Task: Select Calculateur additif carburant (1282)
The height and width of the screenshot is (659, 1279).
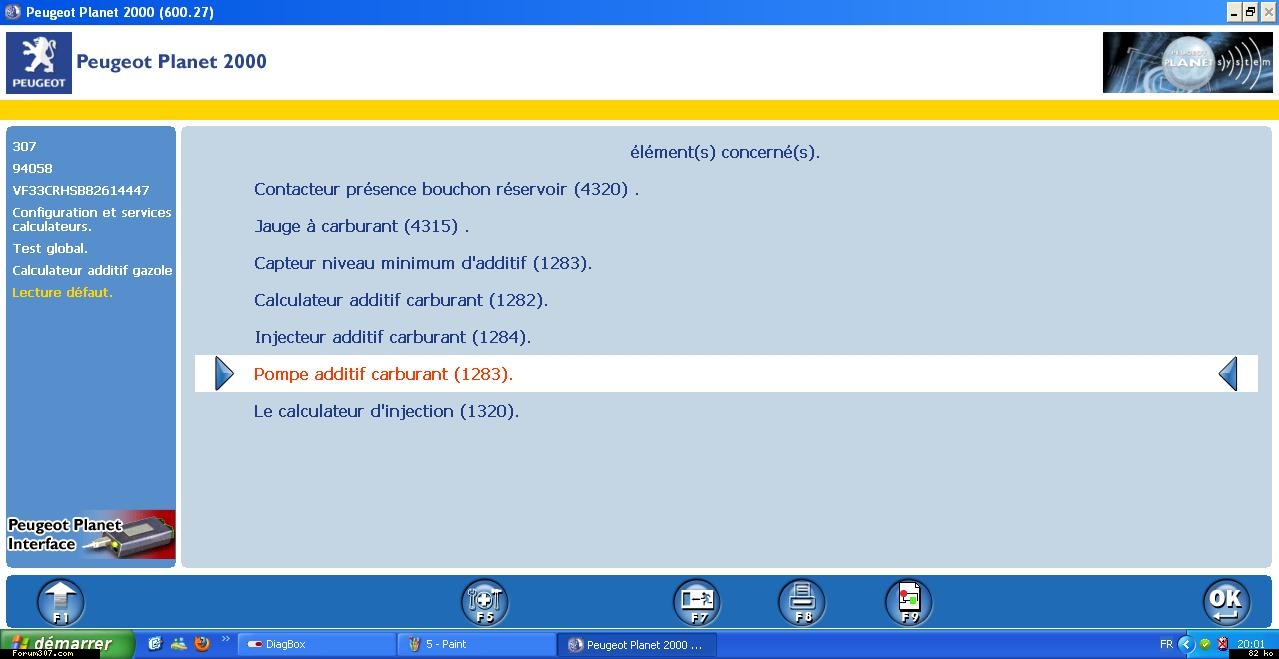Action: [x=400, y=300]
